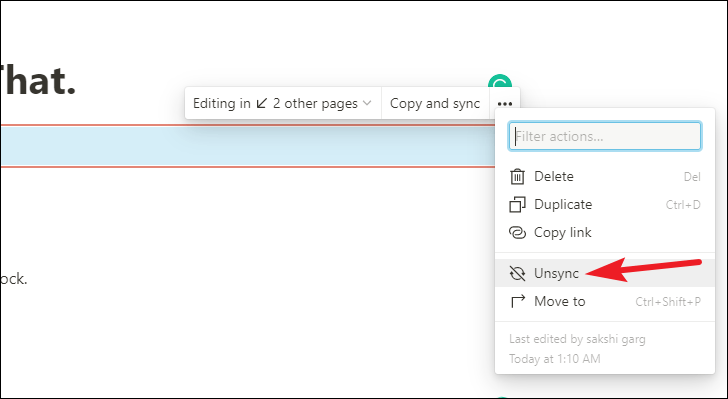Viewport: 728px width, 399px height.
Task: Click the blue highlighted synced block
Action: pos(247,146)
